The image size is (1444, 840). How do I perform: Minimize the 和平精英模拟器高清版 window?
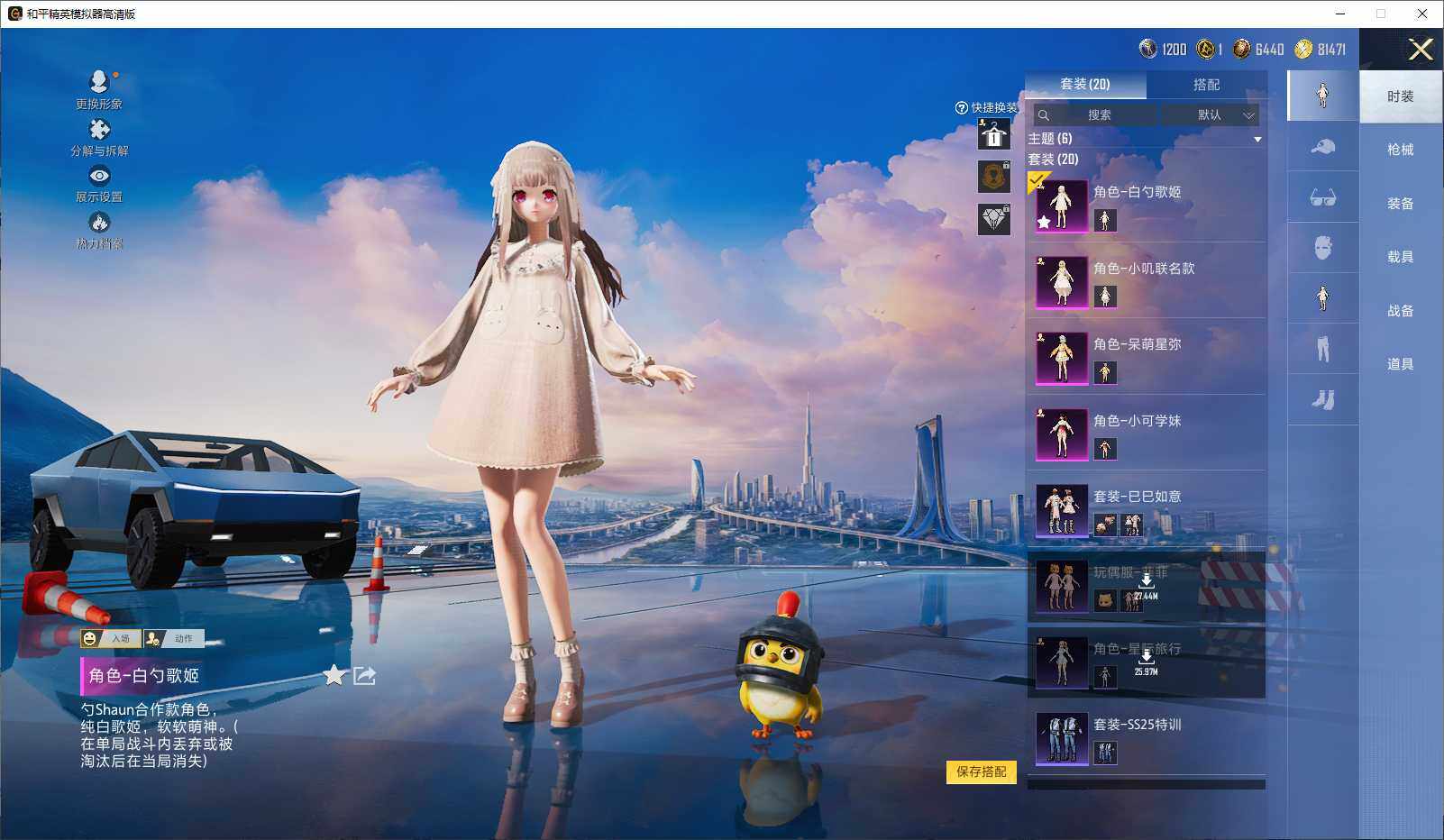[x=1340, y=14]
